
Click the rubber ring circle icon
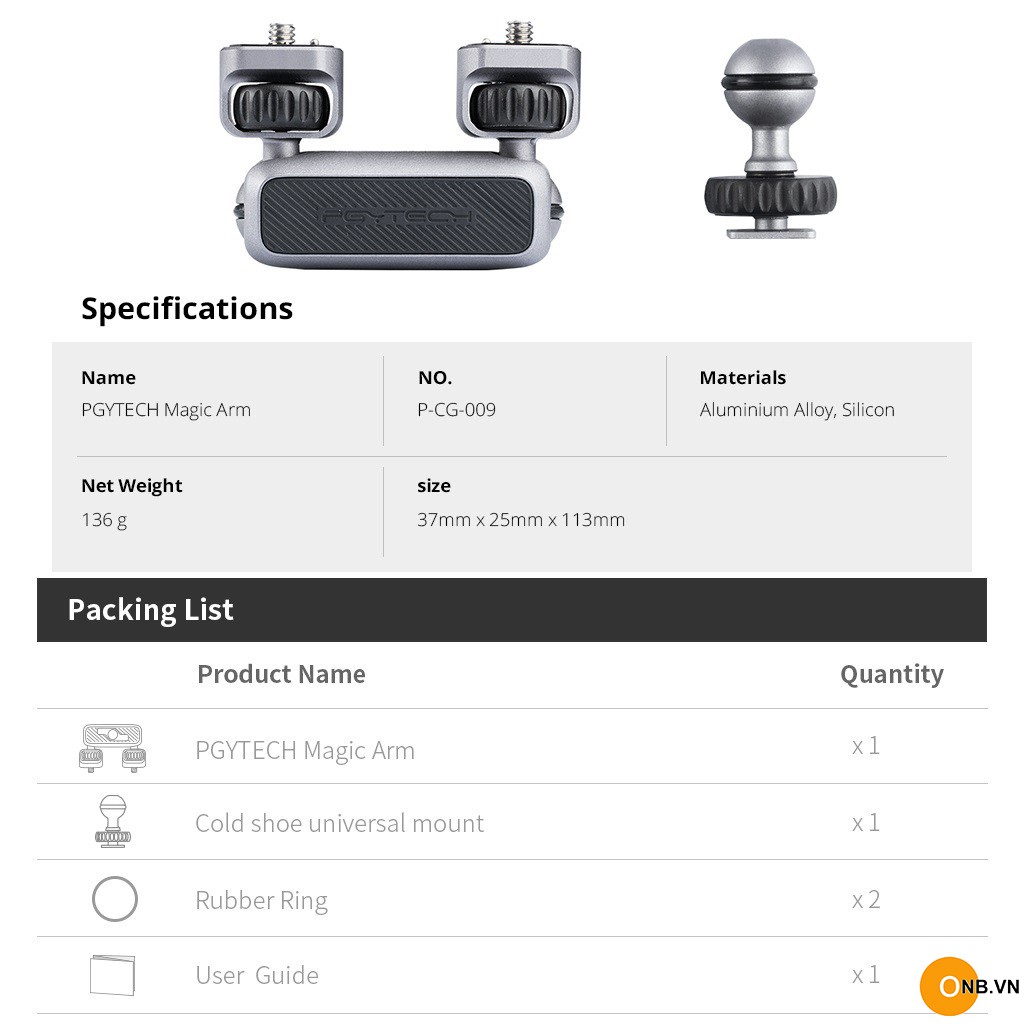coord(114,899)
